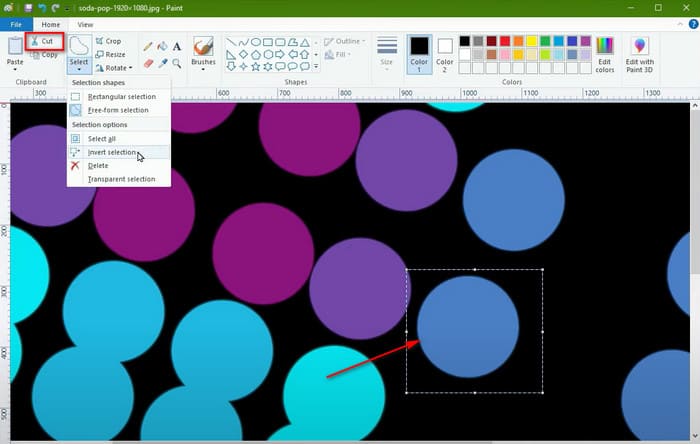Select the Magnifier tool

click(x=177, y=63)
